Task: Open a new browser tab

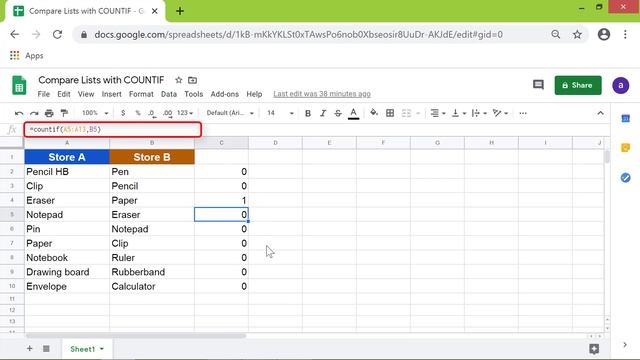Action: coord(180,11)
